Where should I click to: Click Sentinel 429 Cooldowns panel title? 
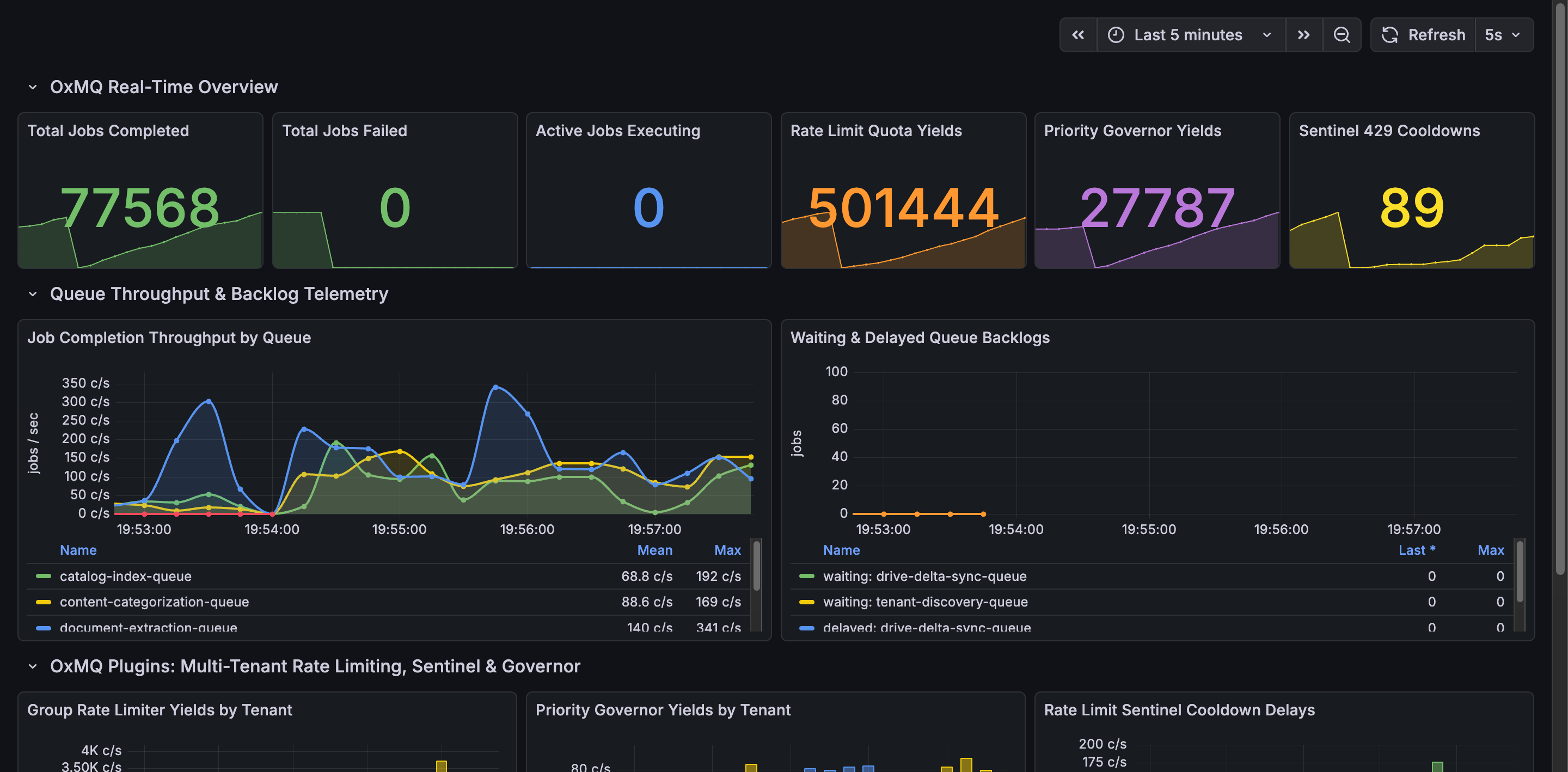point(1389,131)
